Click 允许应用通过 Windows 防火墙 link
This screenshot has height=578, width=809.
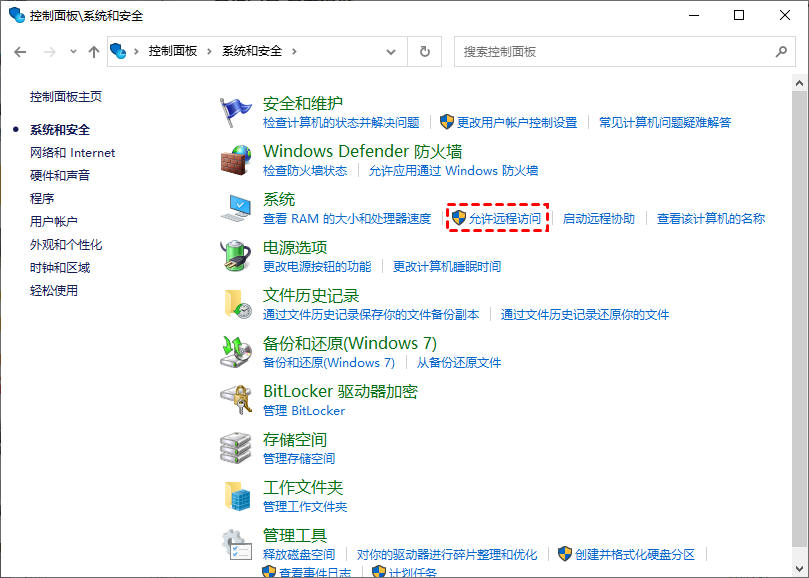[x=453, y=170]
